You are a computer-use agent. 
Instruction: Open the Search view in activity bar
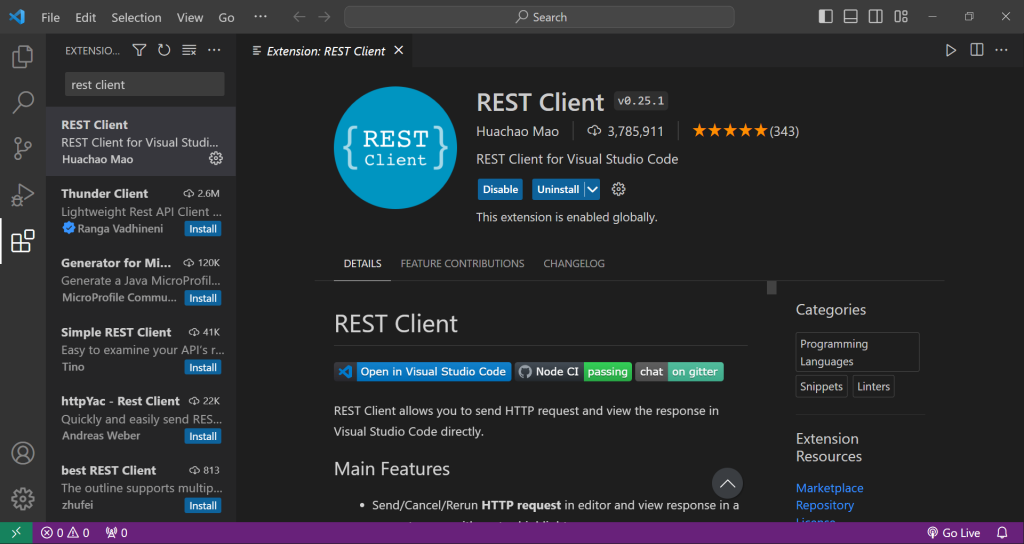tap(23, 103)
